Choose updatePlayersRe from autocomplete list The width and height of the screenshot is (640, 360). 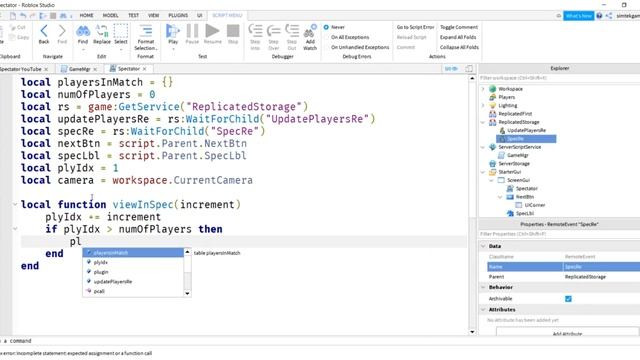(x=133, y=282)
